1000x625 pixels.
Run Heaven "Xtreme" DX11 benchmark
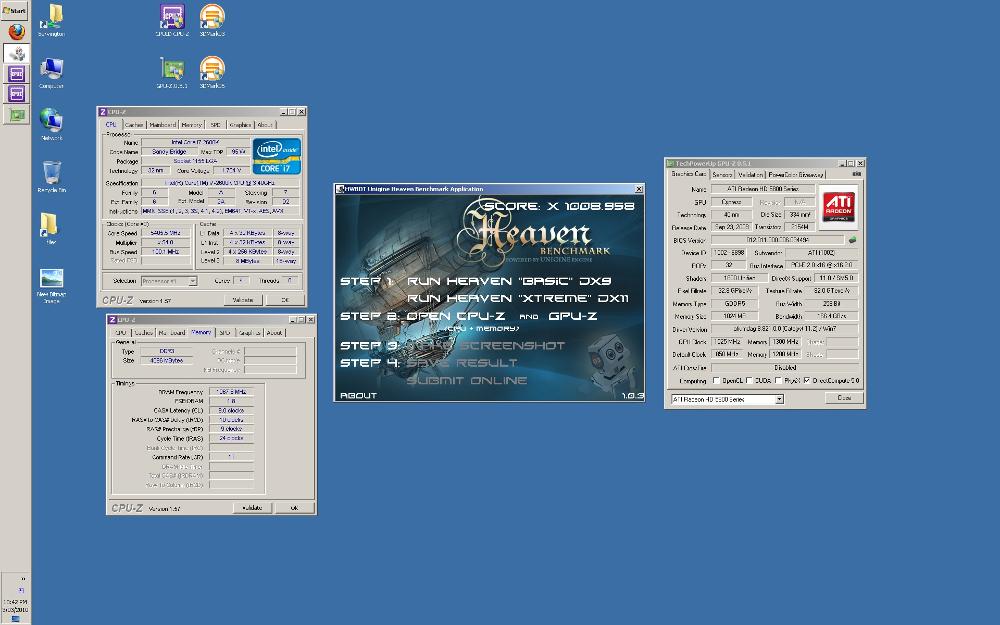(517, 298)
